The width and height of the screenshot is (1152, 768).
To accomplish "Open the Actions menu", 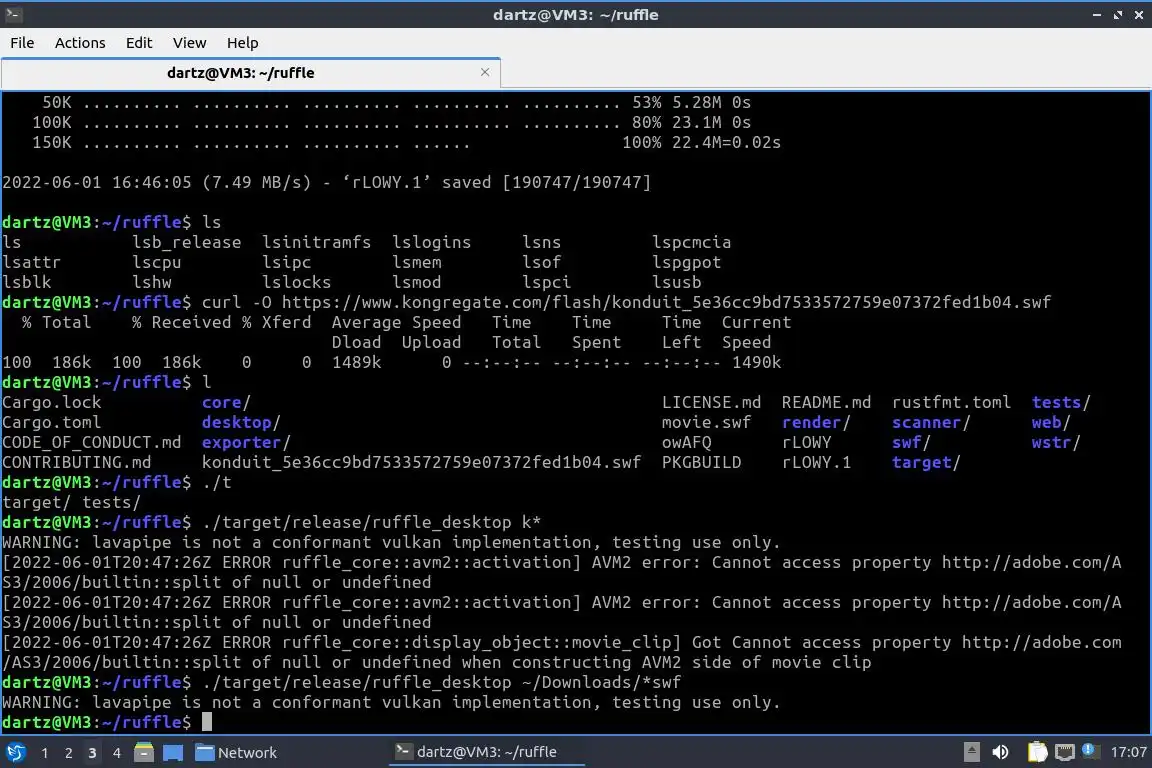I will coord(80,43).
